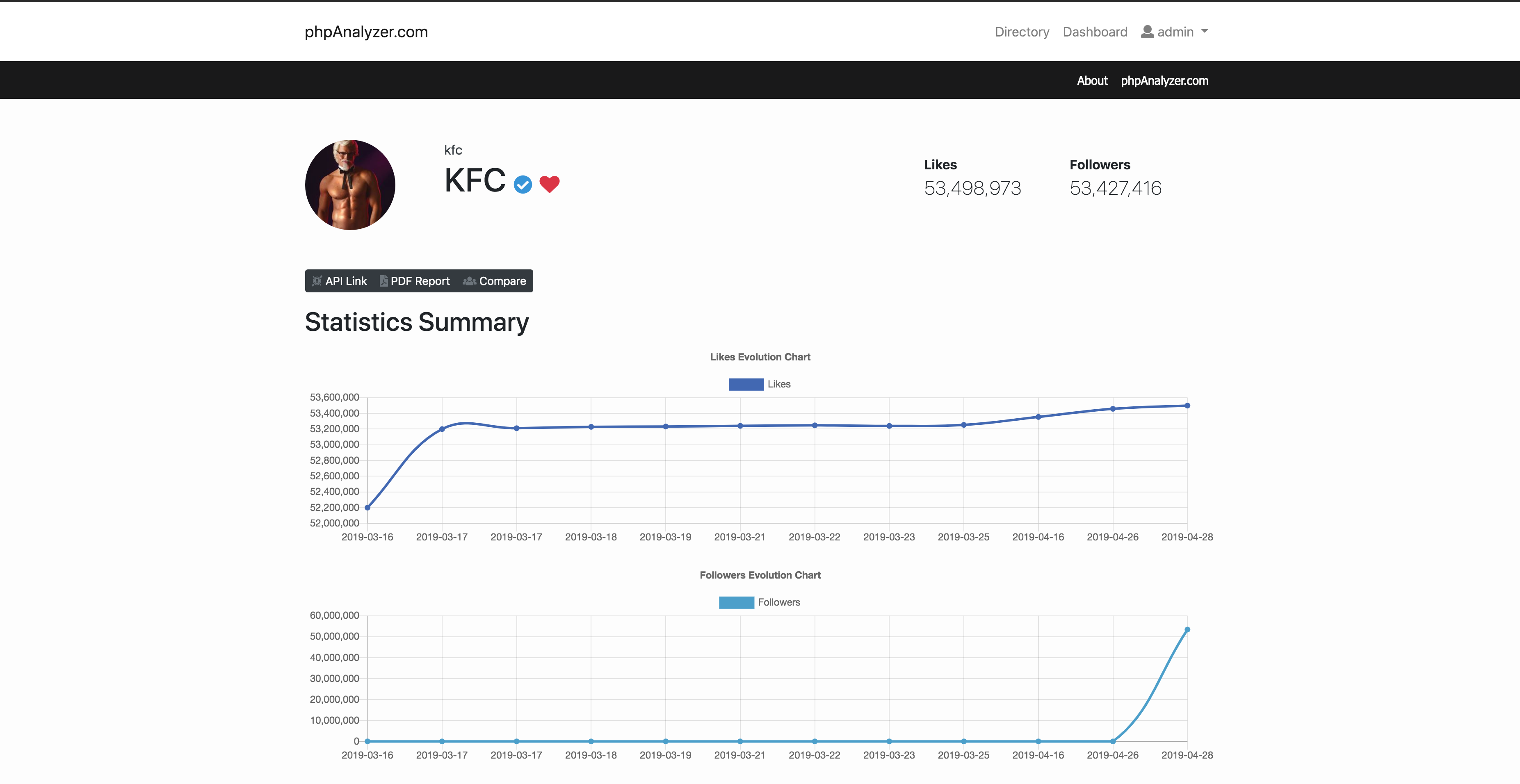The width and height of the screenshot is (1520, 784).
Task: Click the PDF Report button
Action: coord(415,281)
